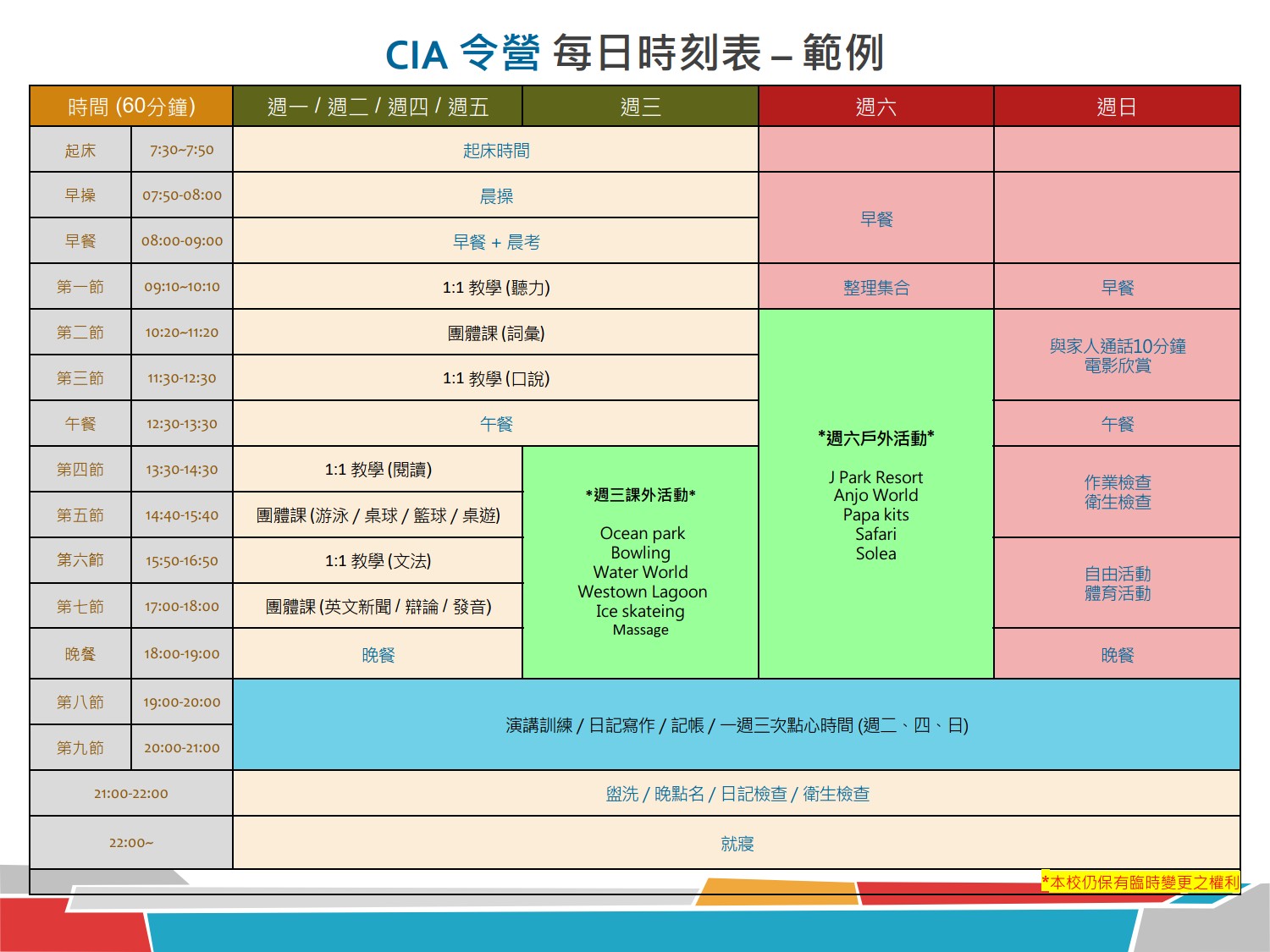Screen dimensions: 1270x952
Task: Click the 盥洗 / 晚點名 / 日記檢查 row
Action: coord(737,794)
